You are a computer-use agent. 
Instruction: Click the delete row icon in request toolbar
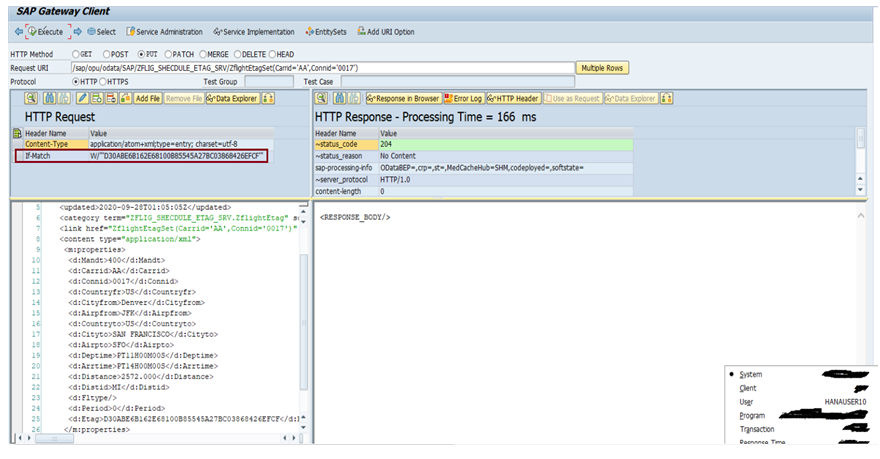(111, 98)
